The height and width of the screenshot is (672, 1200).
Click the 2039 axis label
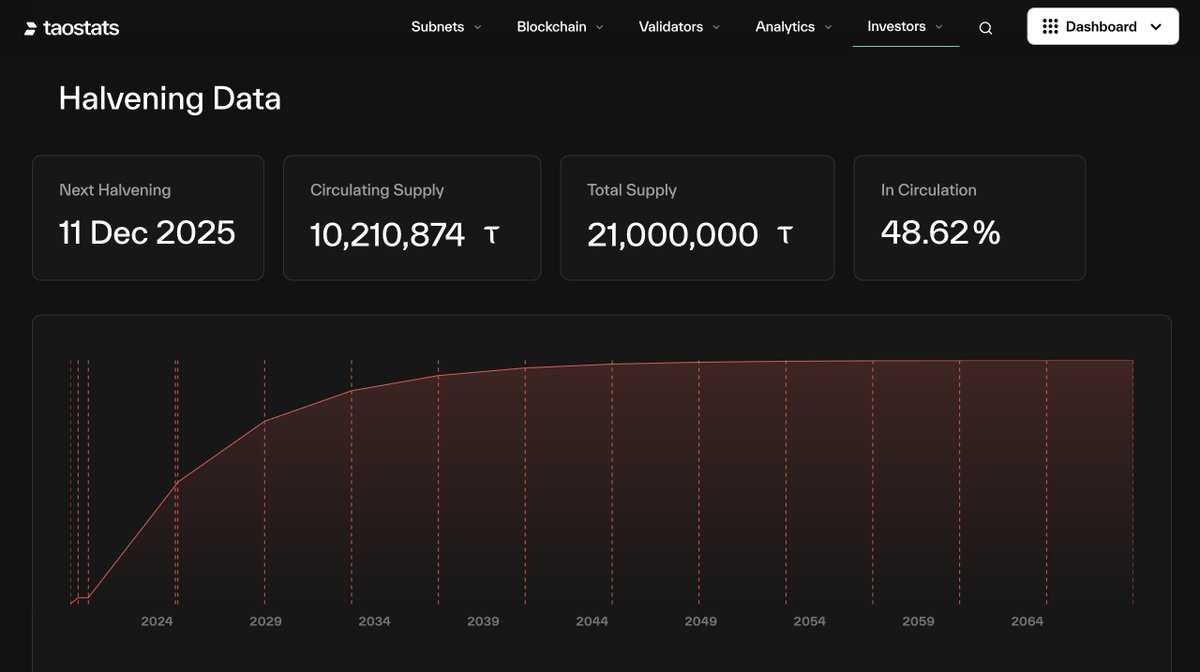[483, 621]
